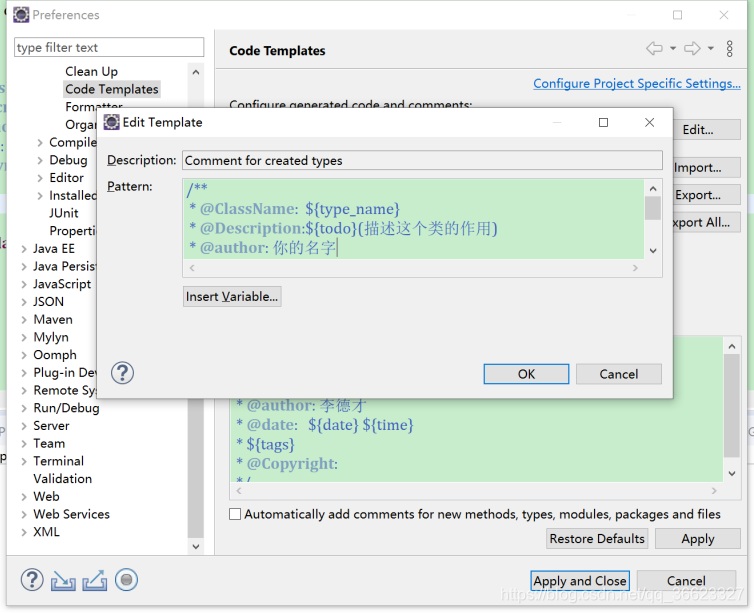Expand the JavaScript tree node
754x613 pixels.
coord(24,285)
